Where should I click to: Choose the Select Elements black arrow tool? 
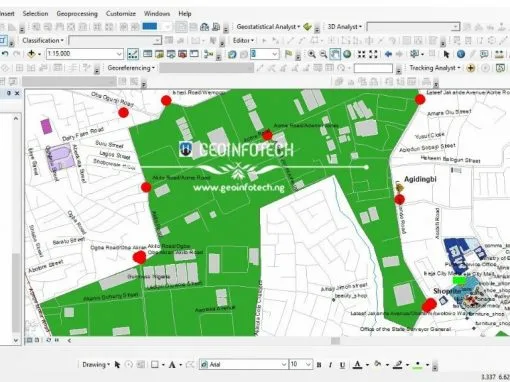446,54
